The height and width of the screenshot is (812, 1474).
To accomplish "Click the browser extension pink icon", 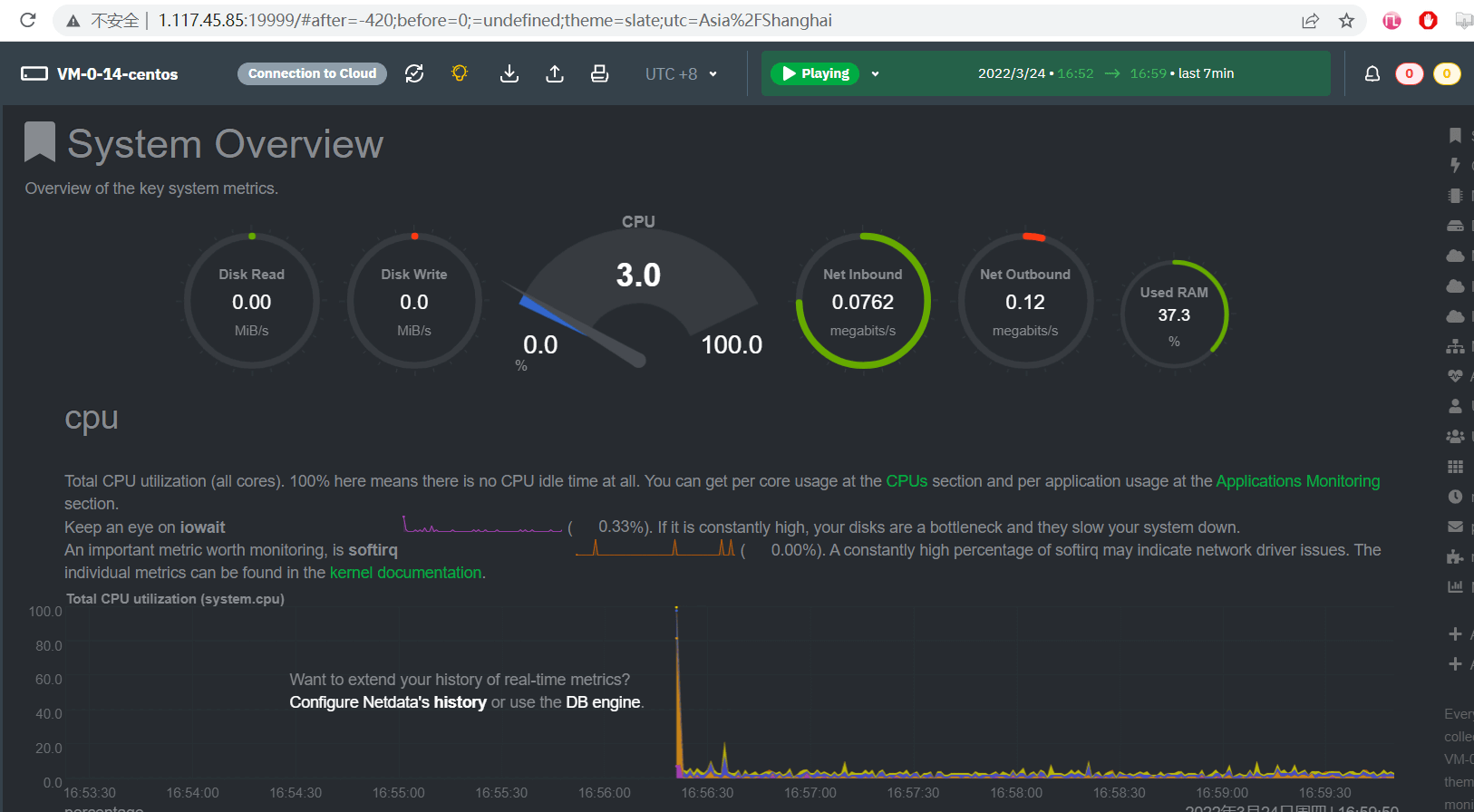I will tap(1392, 20).
